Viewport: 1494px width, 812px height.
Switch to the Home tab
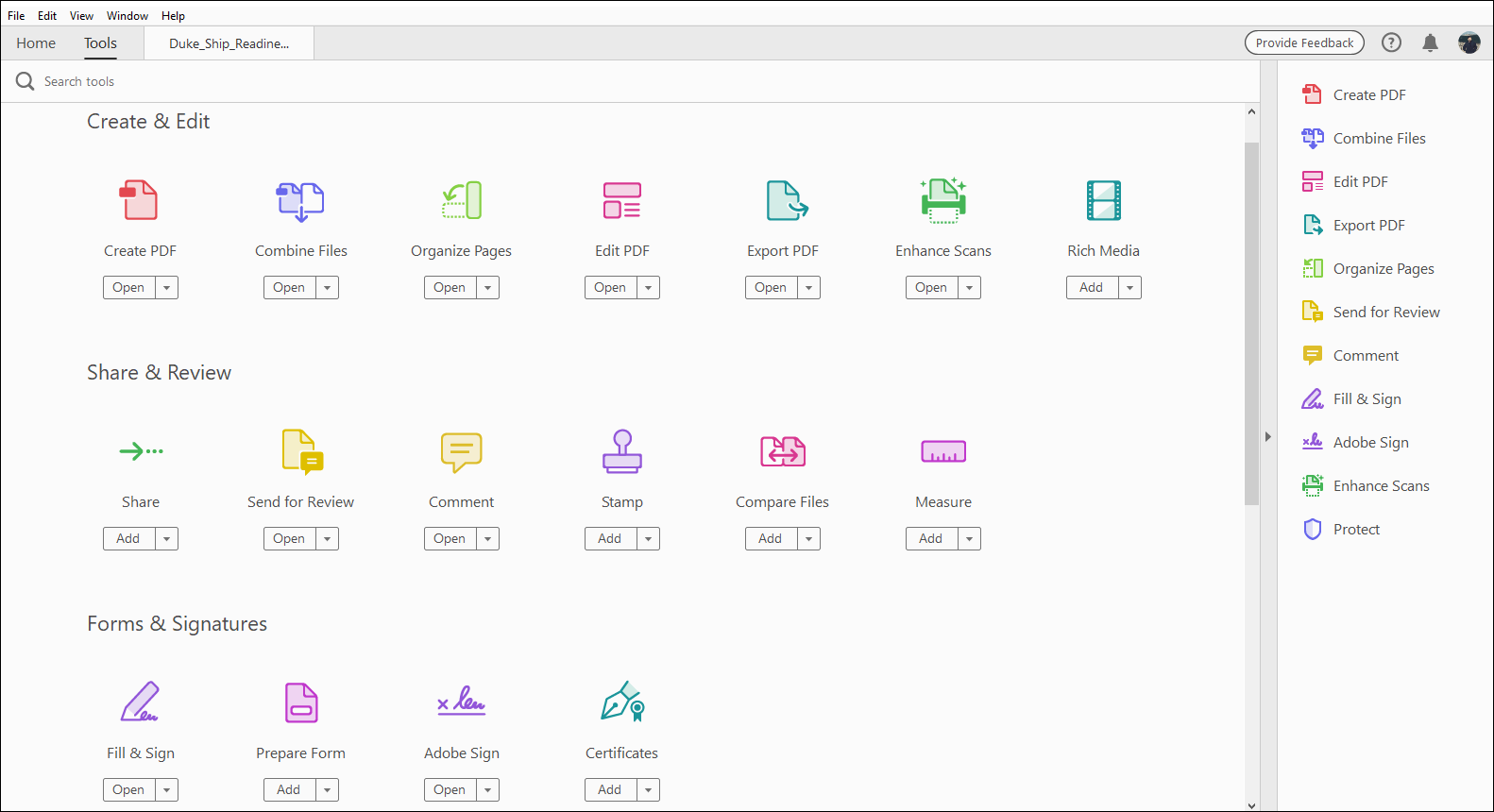[36, 43]
